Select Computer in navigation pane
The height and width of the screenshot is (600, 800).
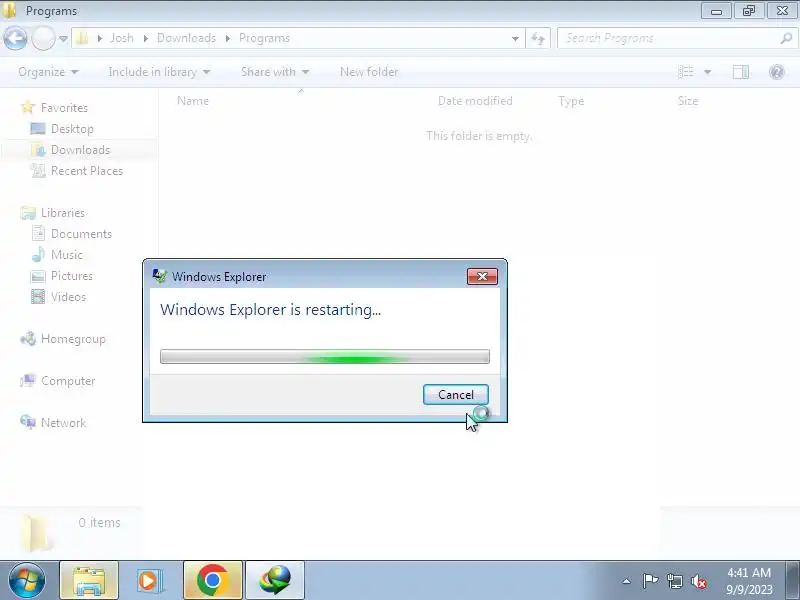(x=68, y=381)
